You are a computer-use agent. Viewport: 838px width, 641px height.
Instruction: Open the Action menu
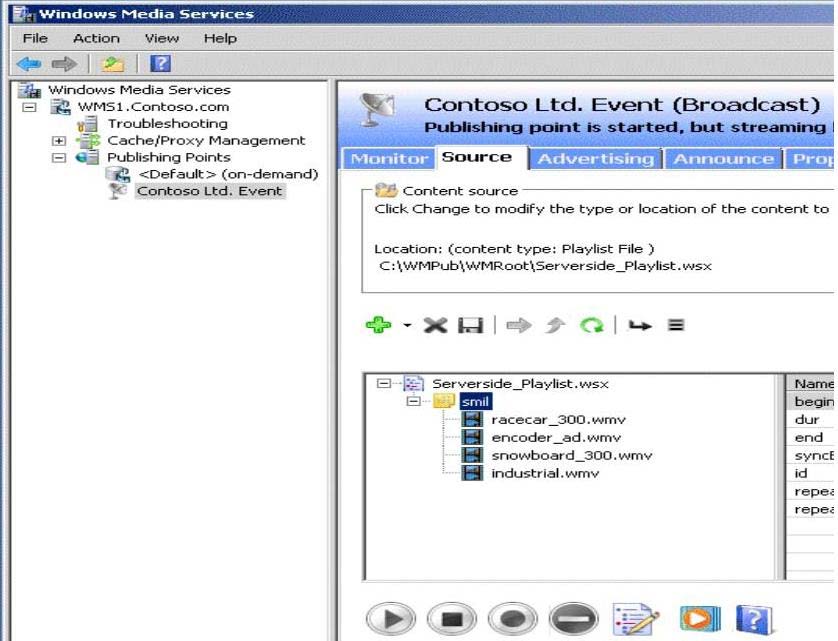96,38
